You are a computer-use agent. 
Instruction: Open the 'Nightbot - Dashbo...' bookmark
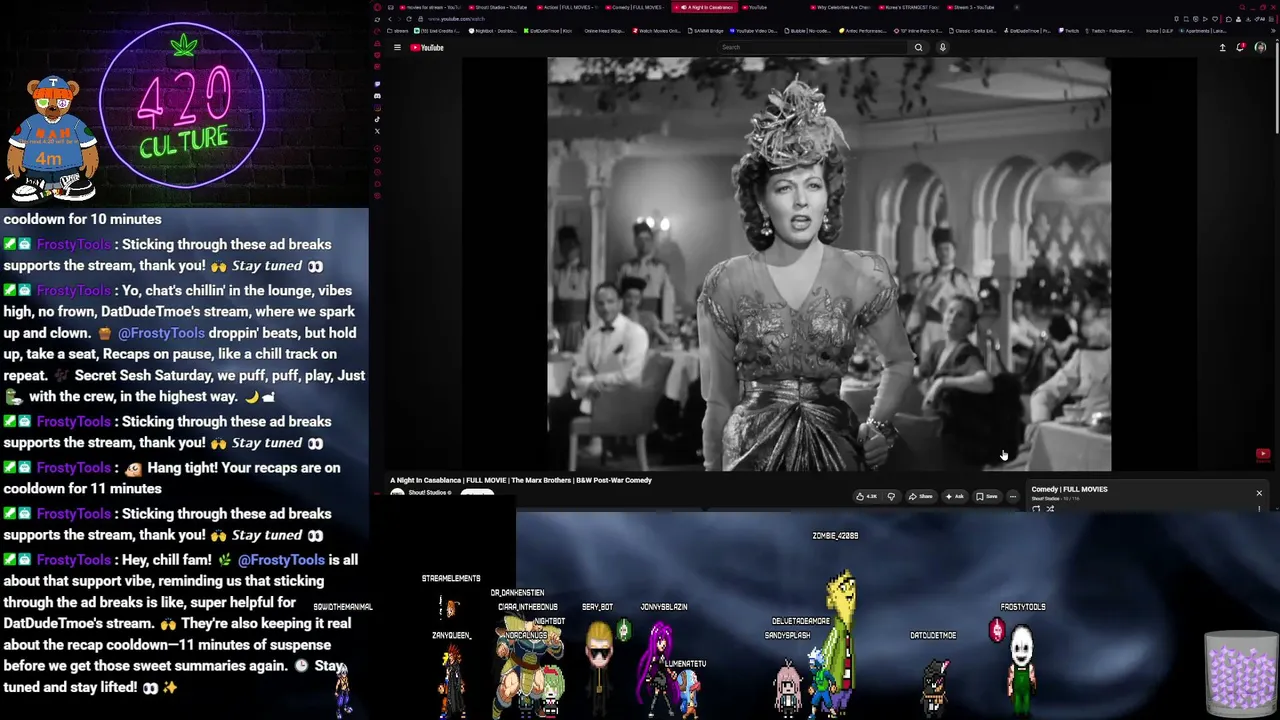click(493, 31)
